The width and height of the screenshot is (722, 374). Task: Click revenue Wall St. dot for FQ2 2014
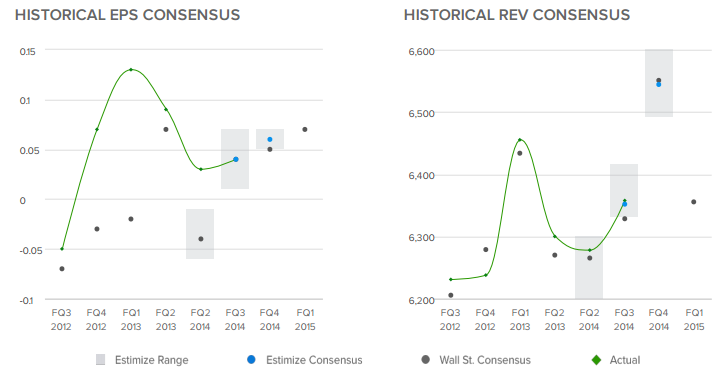pyautogui.click(x=589, y=258)
